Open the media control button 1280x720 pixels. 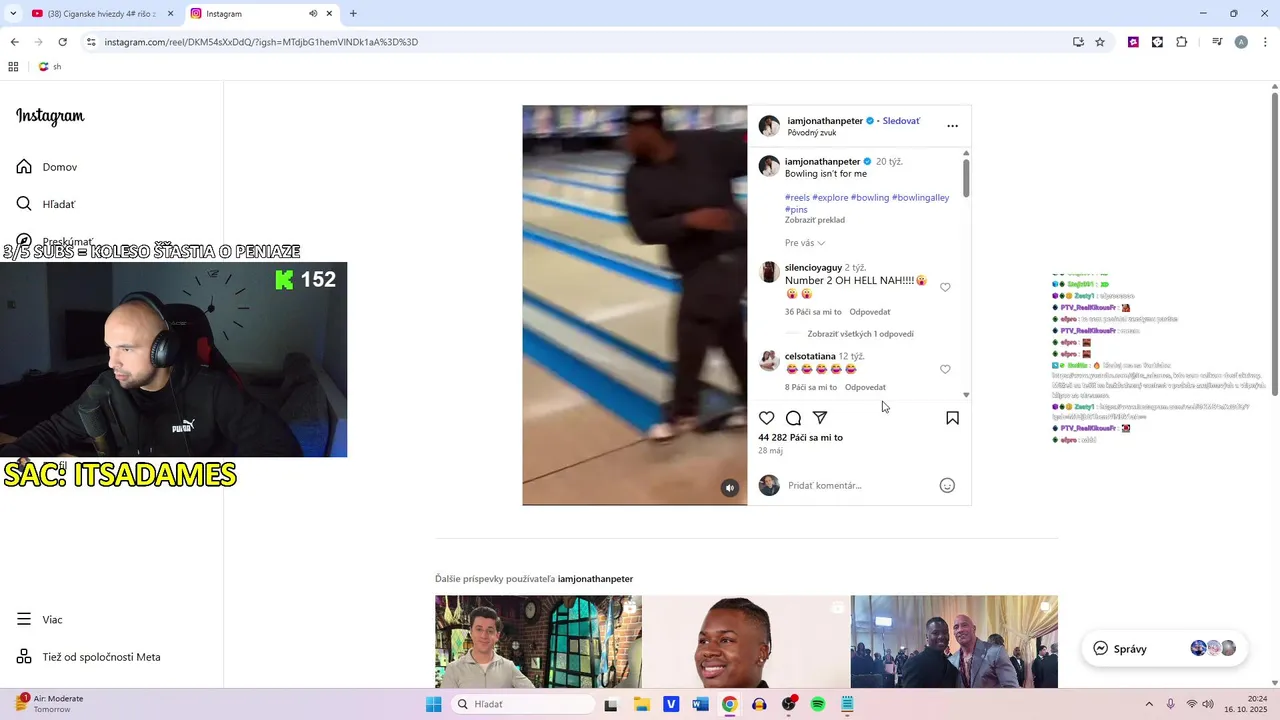pyautogui.click(x=1217, y=42)
